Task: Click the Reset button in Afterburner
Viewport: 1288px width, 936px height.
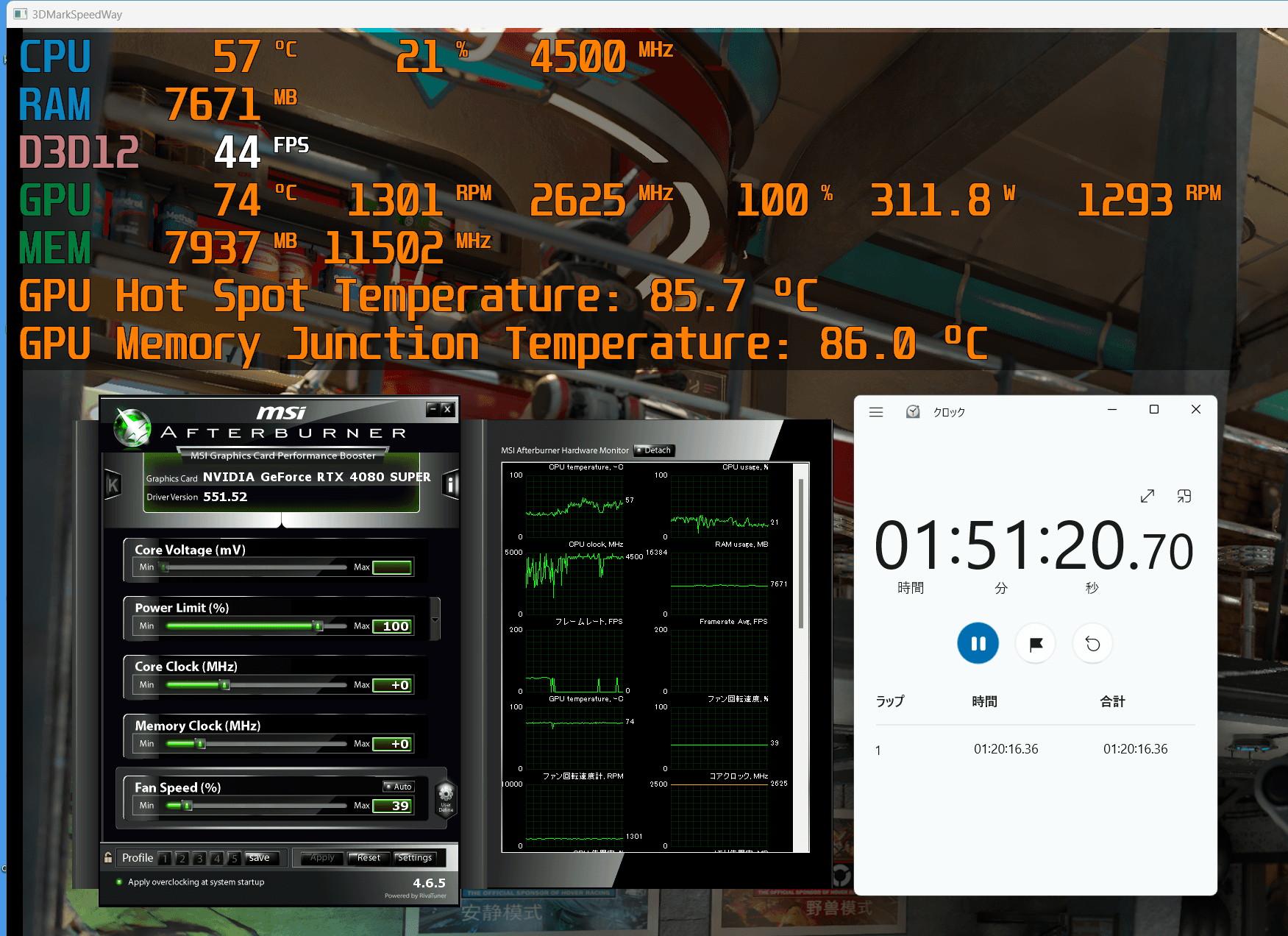Action: click(x=369, y=858)
